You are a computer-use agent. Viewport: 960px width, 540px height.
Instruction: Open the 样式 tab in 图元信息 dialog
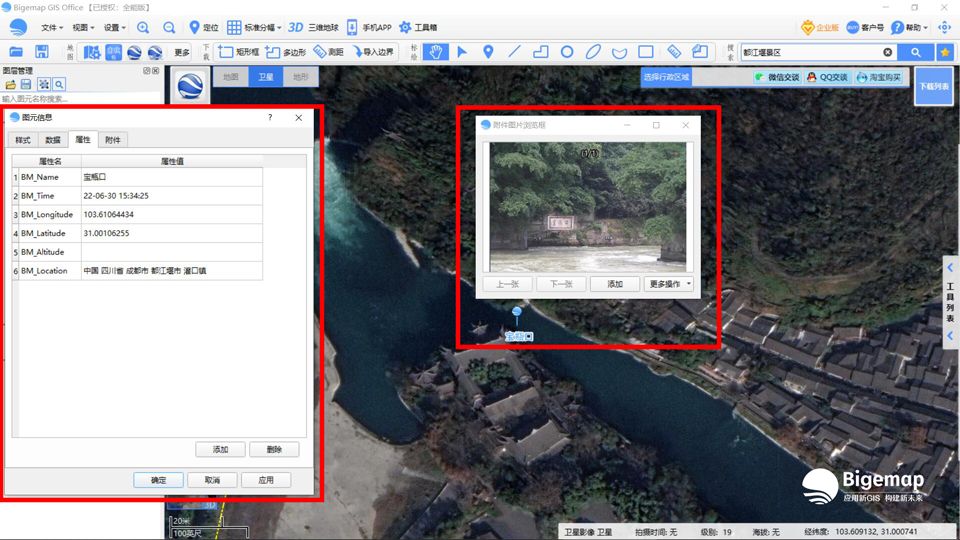point(23,140)
